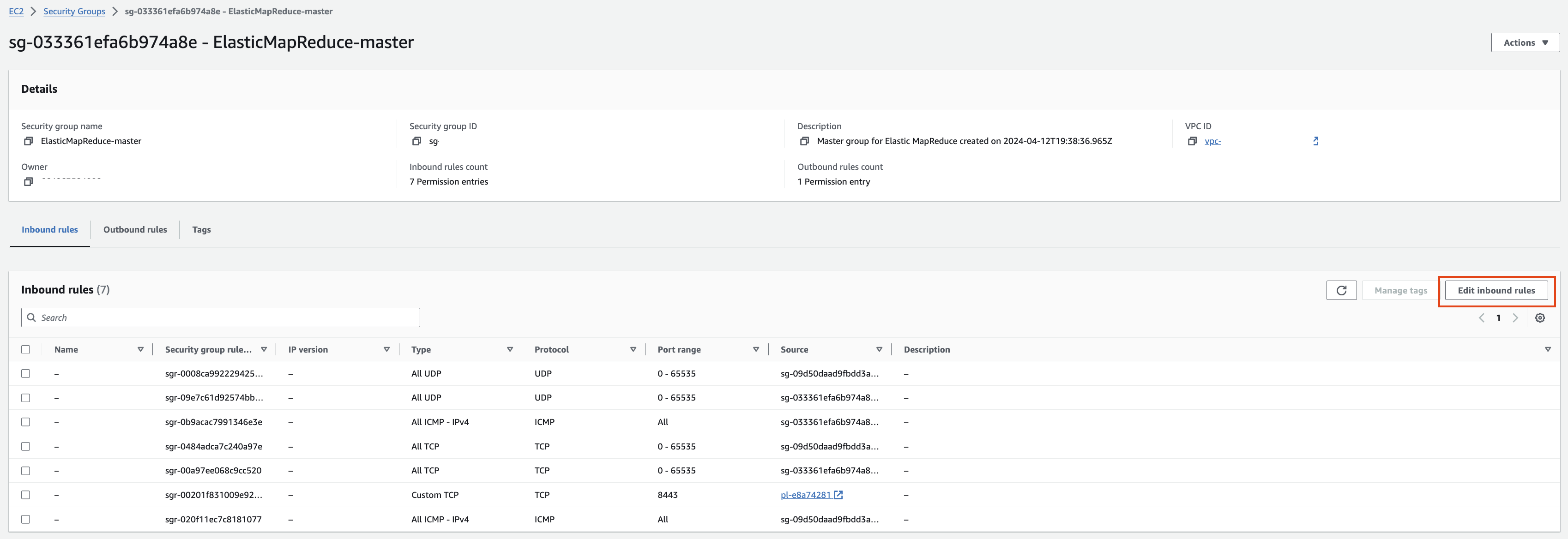Screen dimensions: 1568x539
Task: Copy the Description text via copy icon
Action: pyautogui.click(x=804, y=141)
